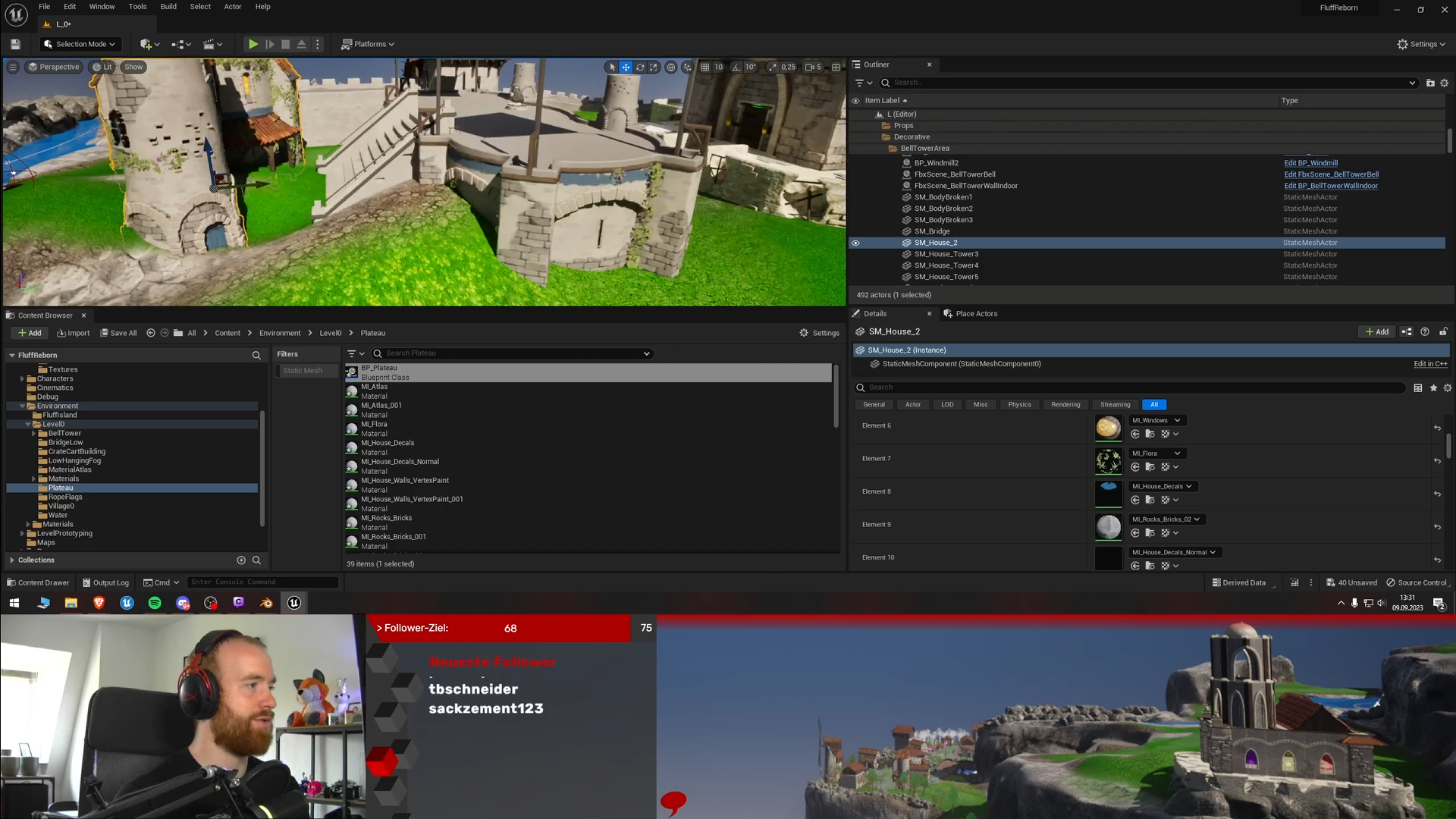This screenshot has width=1456, height=819.
Task: Select the General filter in Details
Action: [x=874, y=404]
